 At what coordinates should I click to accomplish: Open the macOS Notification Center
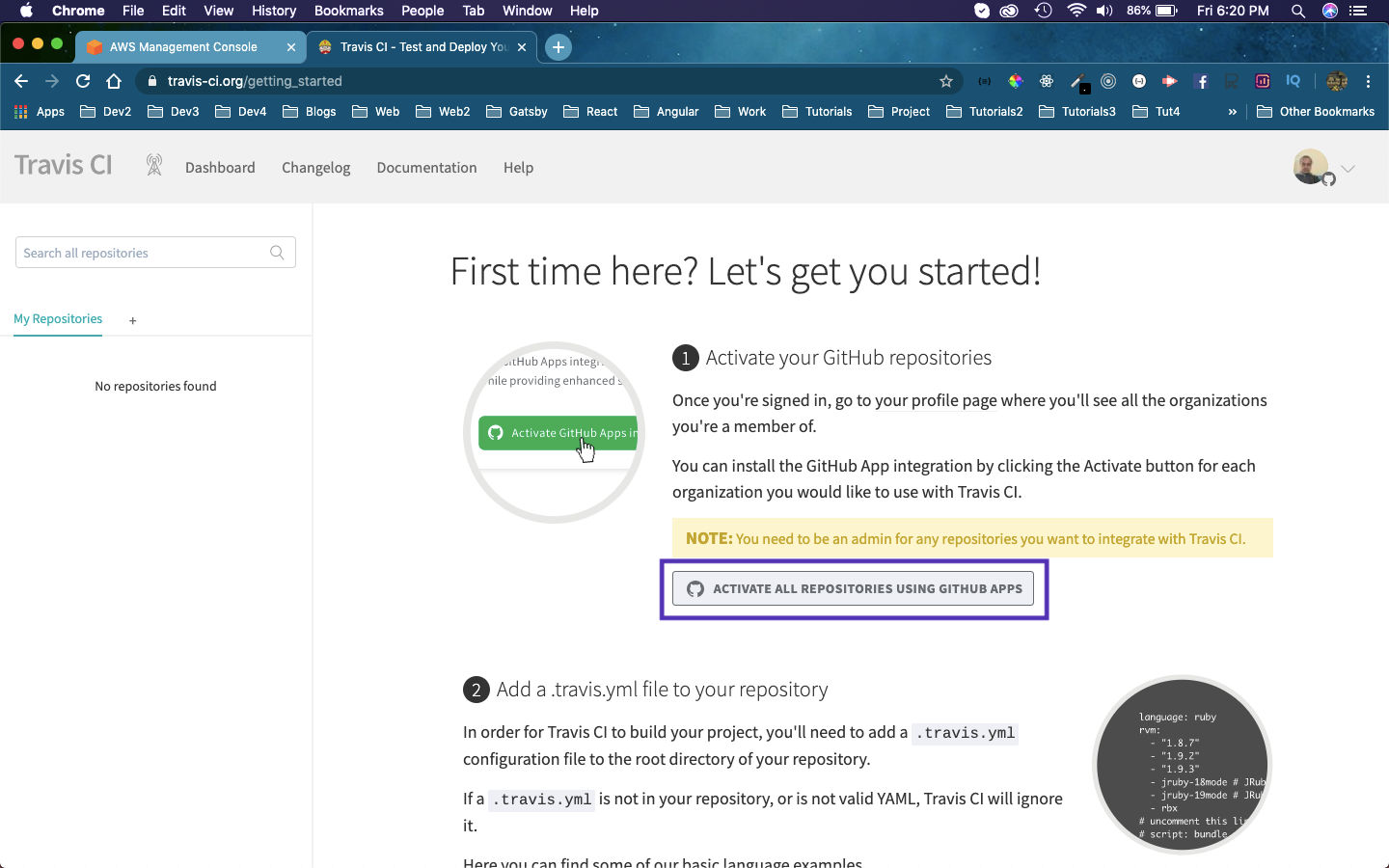point(1359,11)
